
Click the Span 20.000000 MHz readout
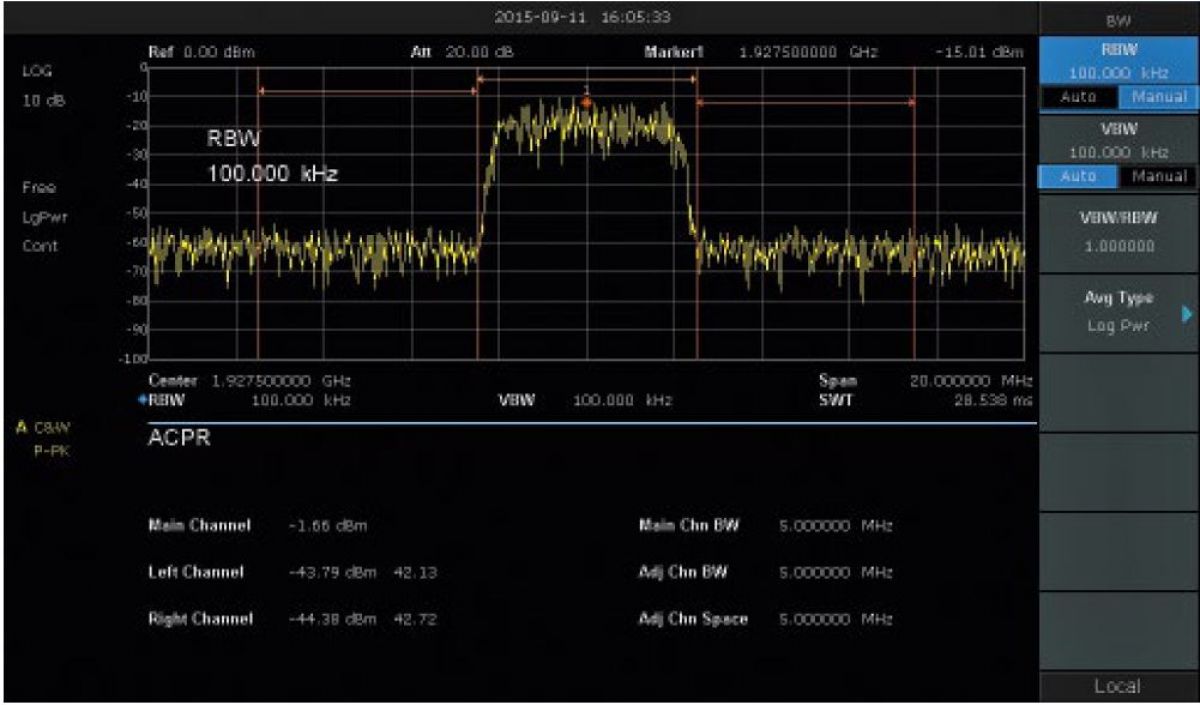click(925, 381)
